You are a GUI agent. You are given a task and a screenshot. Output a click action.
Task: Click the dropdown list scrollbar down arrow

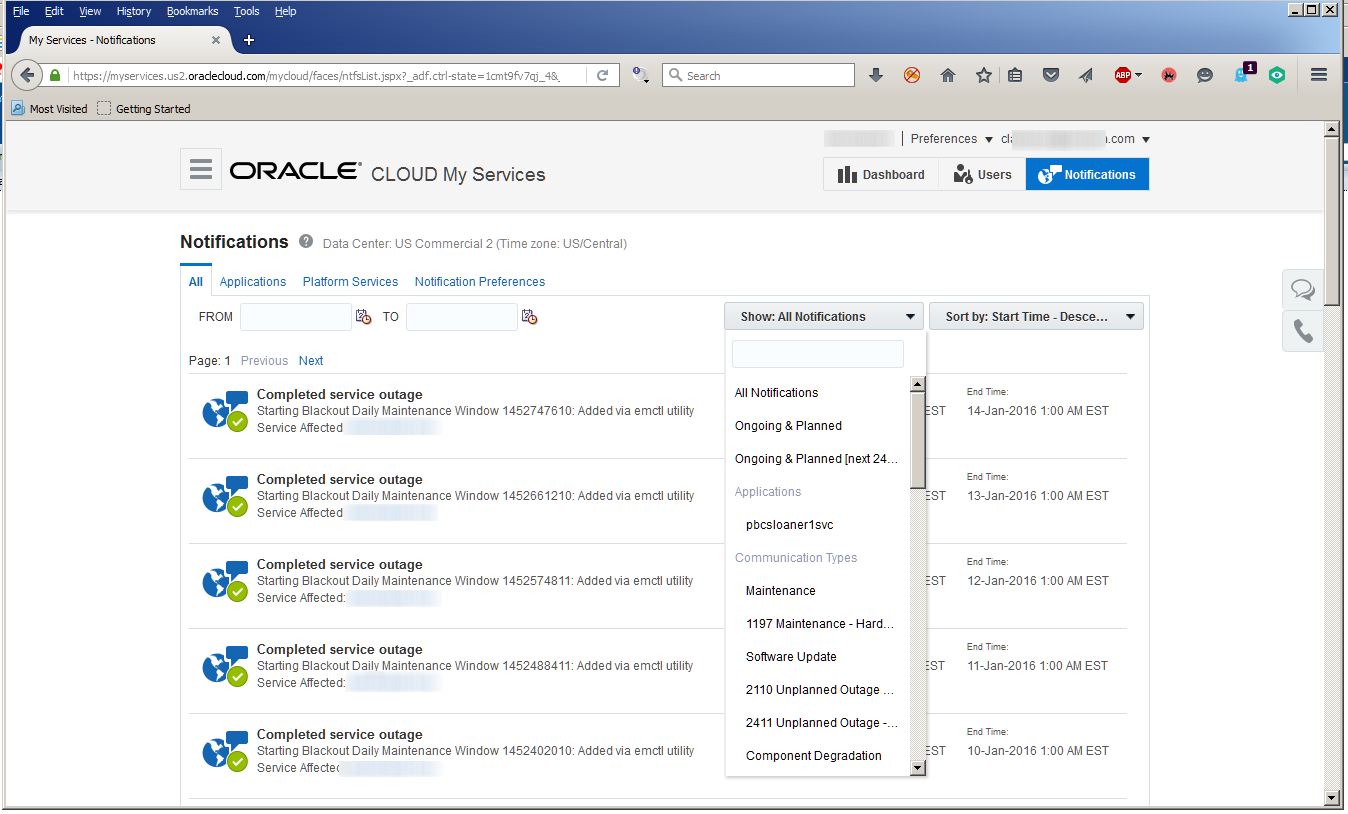(x=918, y=768)
